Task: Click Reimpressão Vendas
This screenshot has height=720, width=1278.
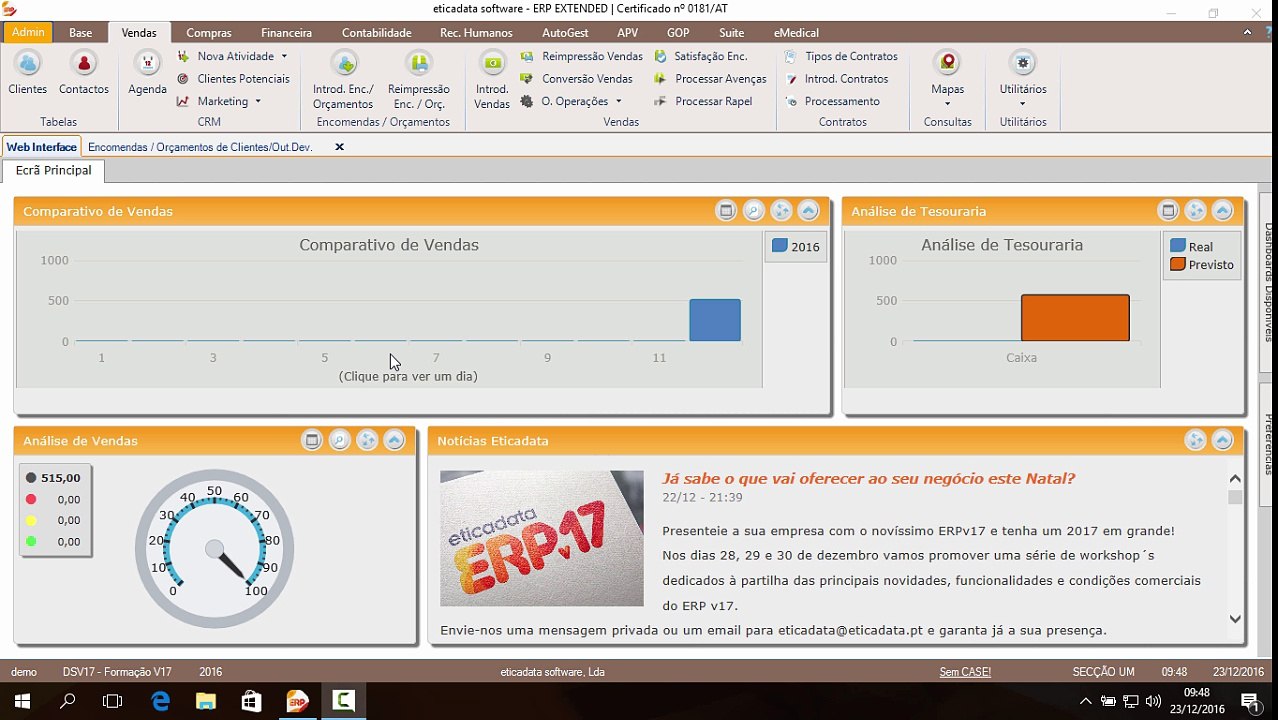Action: point(581,57)
